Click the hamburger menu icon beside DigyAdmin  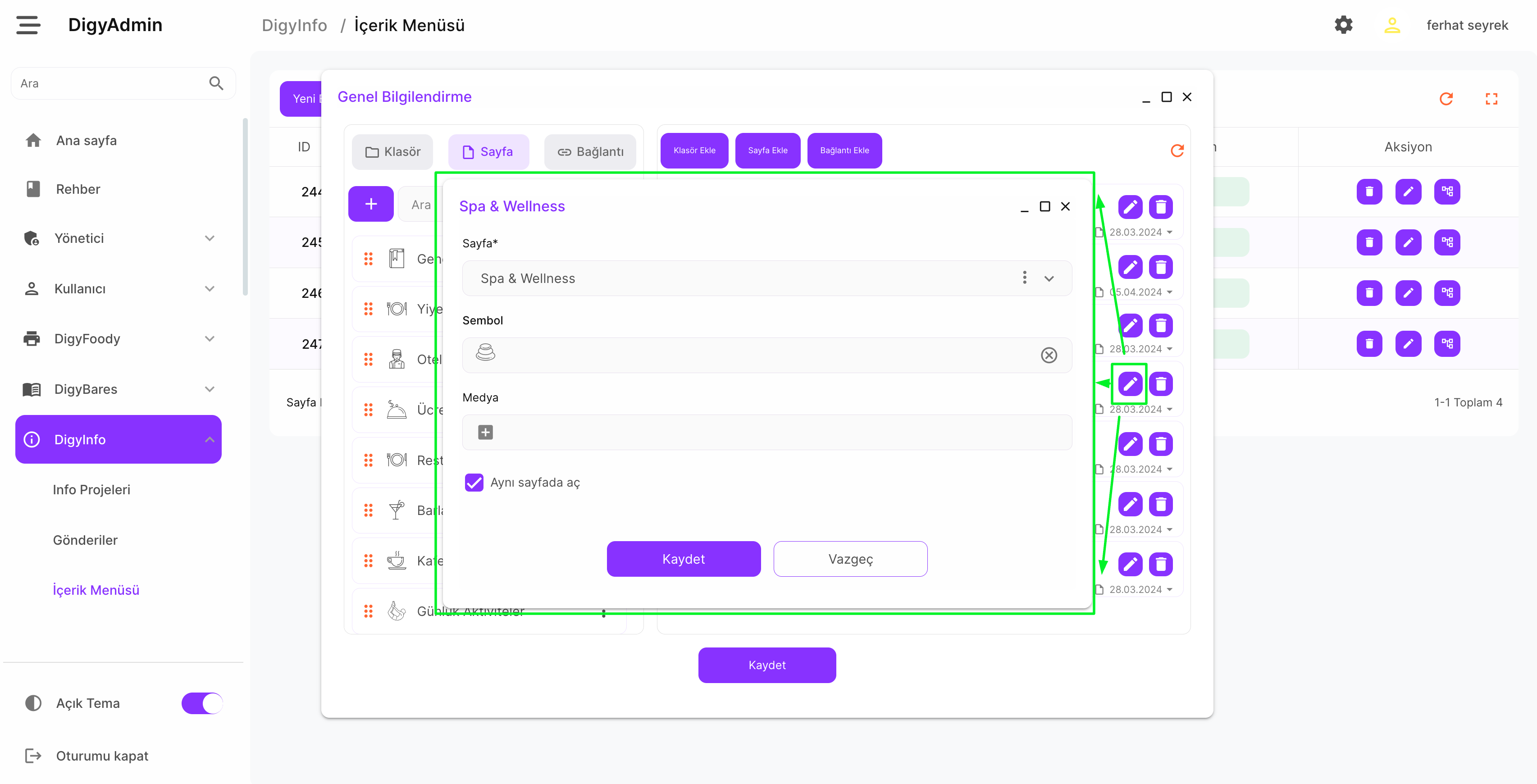point(28,25)
